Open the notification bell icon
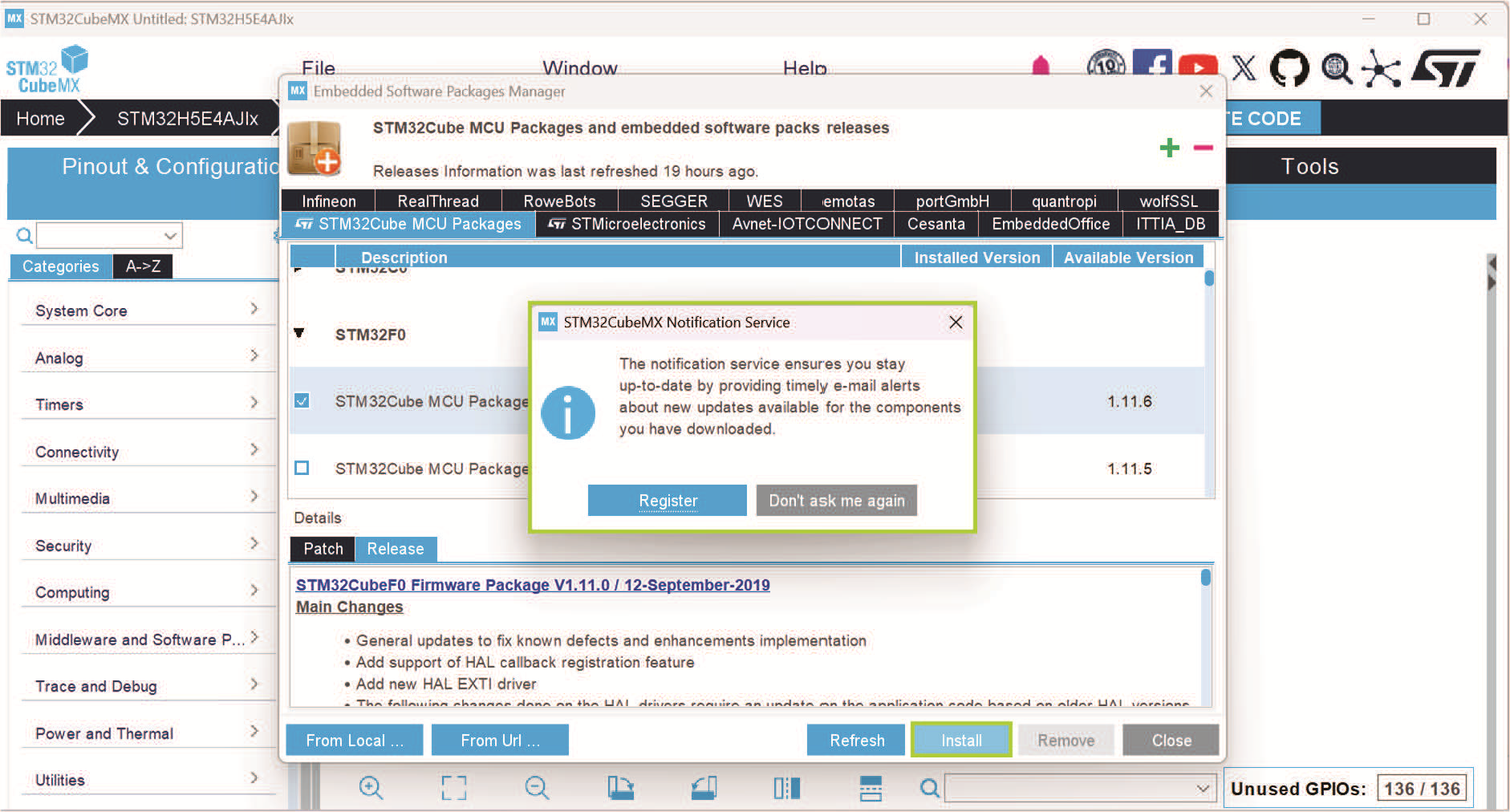The image size is (1510, 812). 1041,66
